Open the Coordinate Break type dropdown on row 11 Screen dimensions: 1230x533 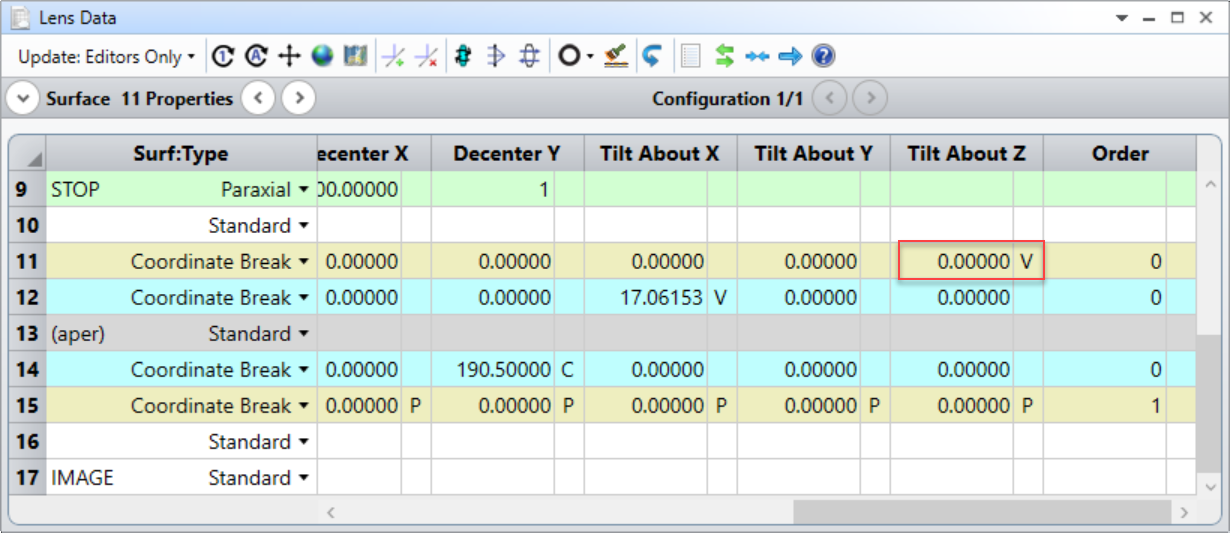click(x=303, y=261)
